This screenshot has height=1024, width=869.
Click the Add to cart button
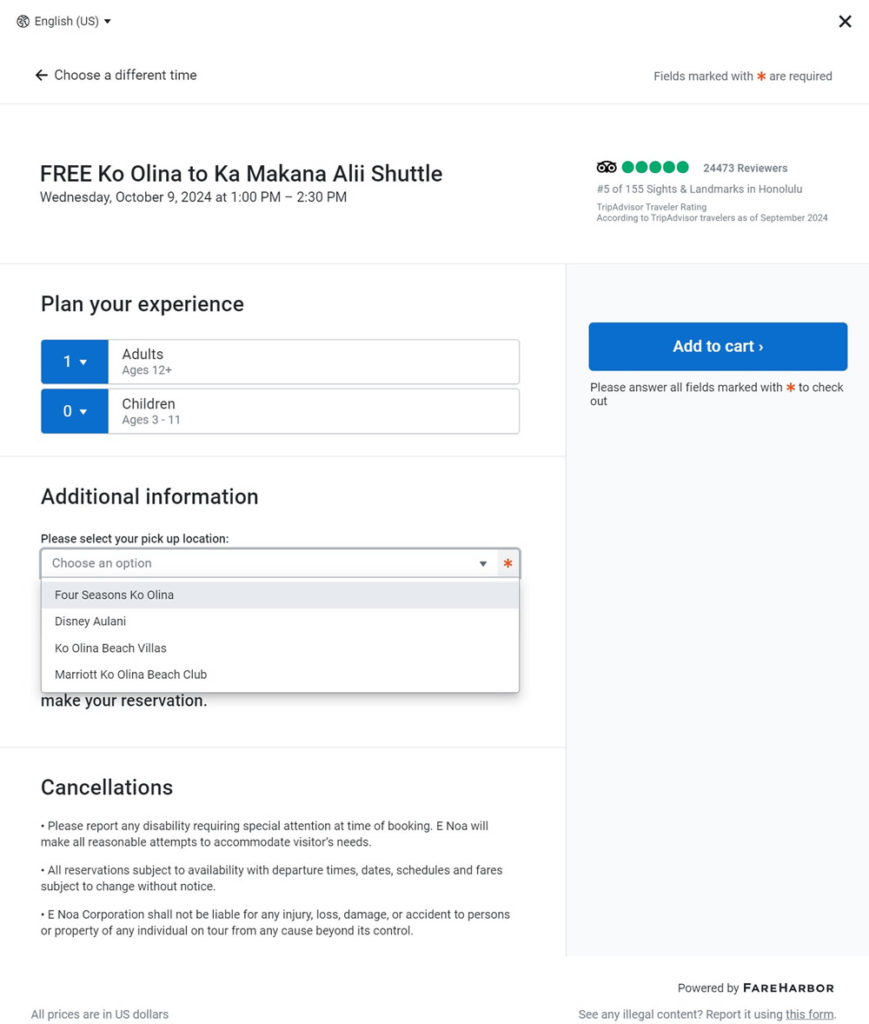tap(717, 346)
